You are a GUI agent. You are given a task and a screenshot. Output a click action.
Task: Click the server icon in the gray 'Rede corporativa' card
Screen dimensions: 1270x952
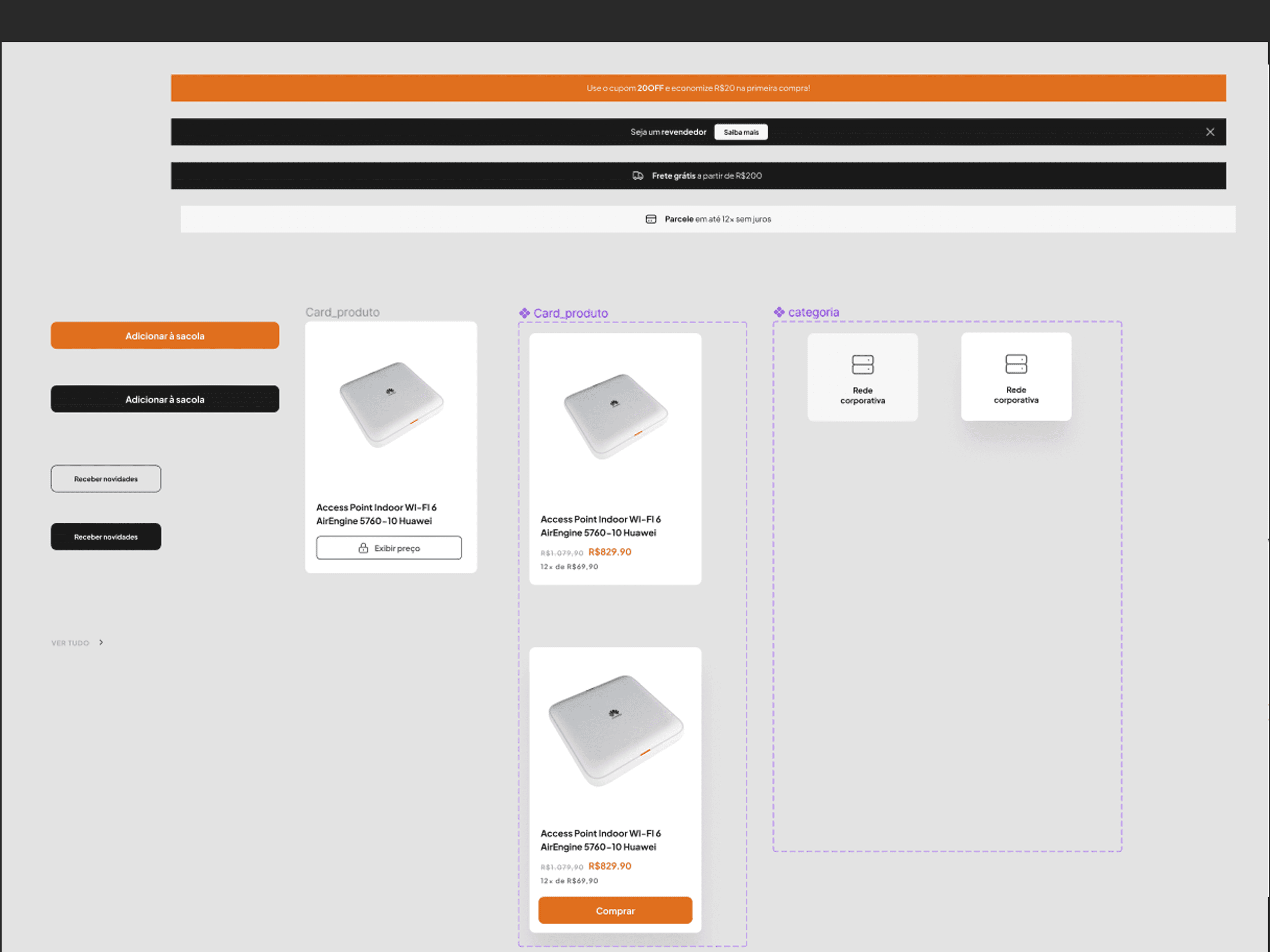tap(862, 364)
